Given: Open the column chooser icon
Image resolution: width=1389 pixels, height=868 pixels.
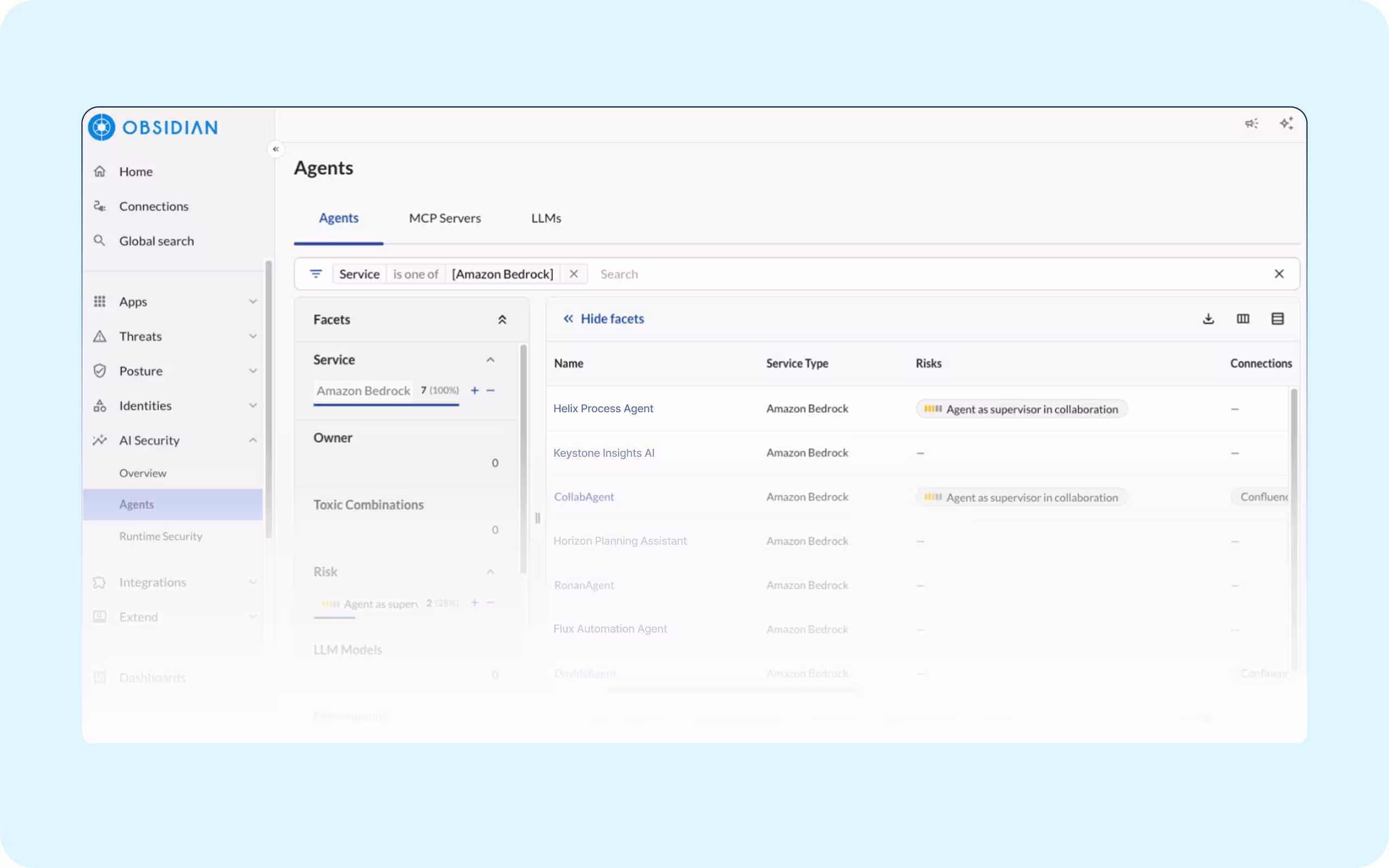Looking at the screenshot, I should [x=1243, y=318].
